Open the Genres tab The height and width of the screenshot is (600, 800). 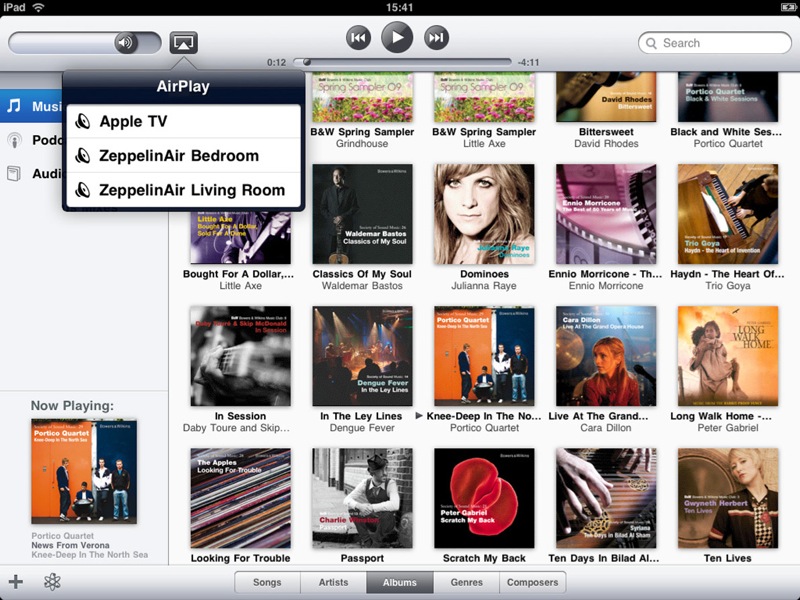coord(466,582)
